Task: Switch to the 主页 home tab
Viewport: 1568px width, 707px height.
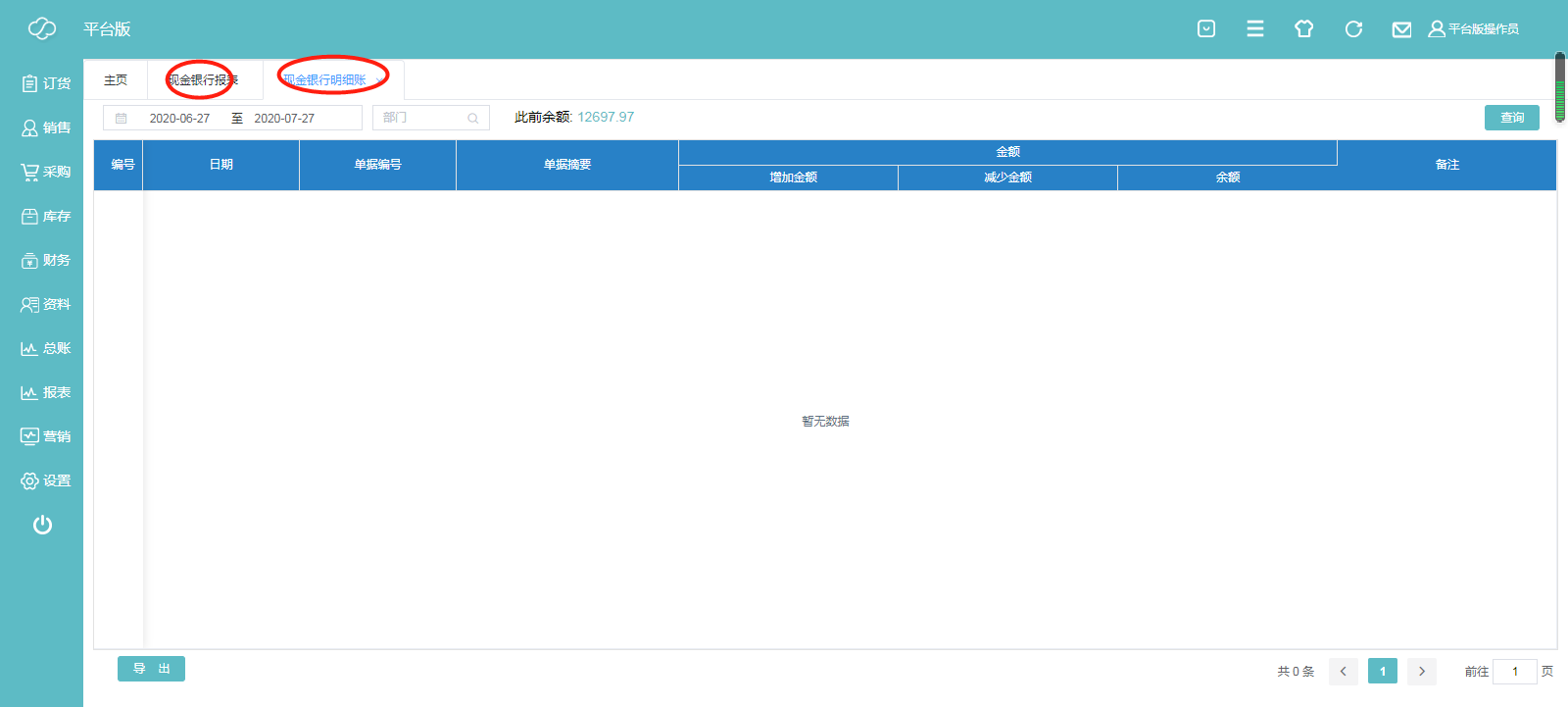Action: (116, 79)
